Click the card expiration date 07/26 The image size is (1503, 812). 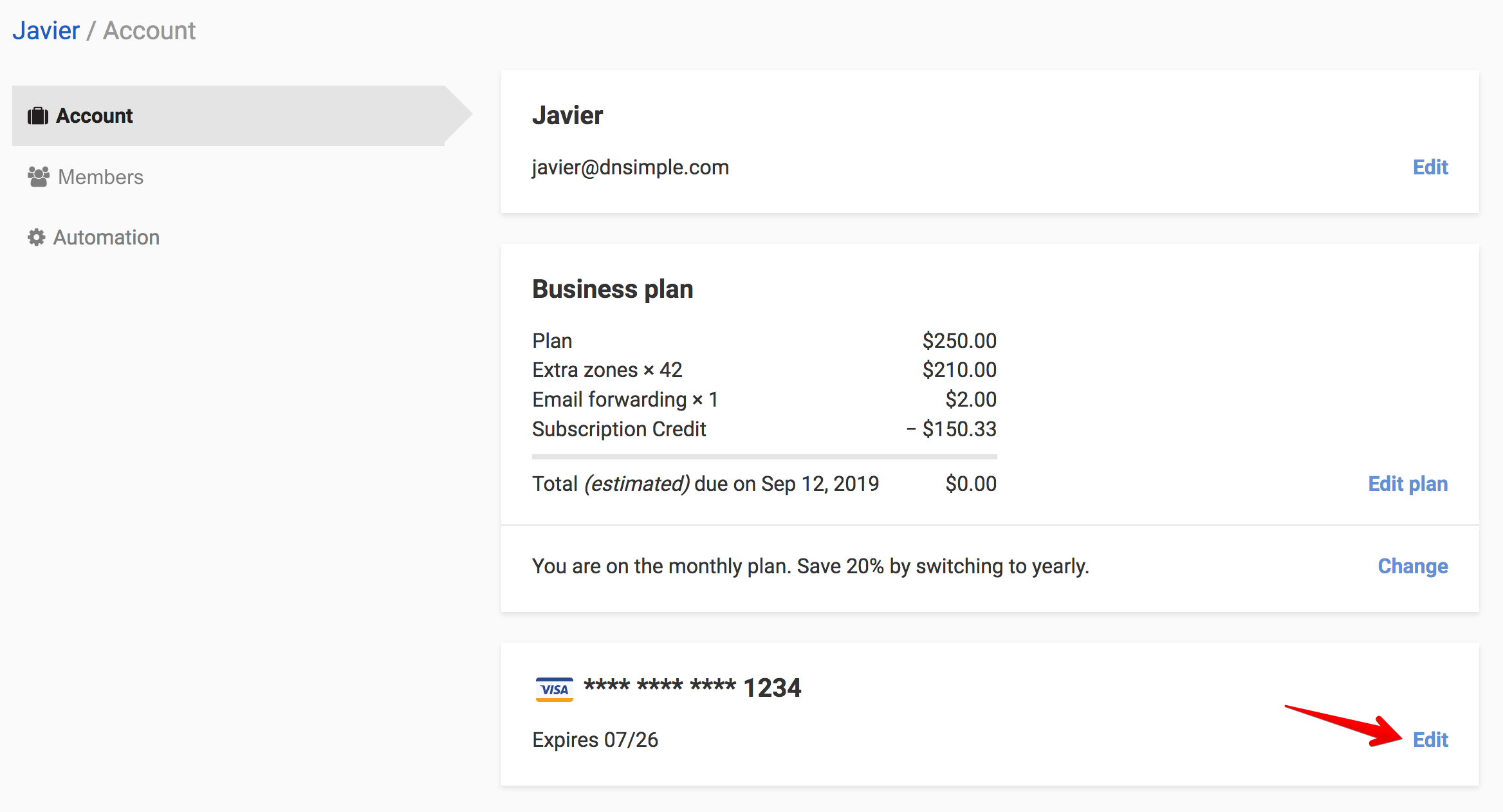coord(595,739)
